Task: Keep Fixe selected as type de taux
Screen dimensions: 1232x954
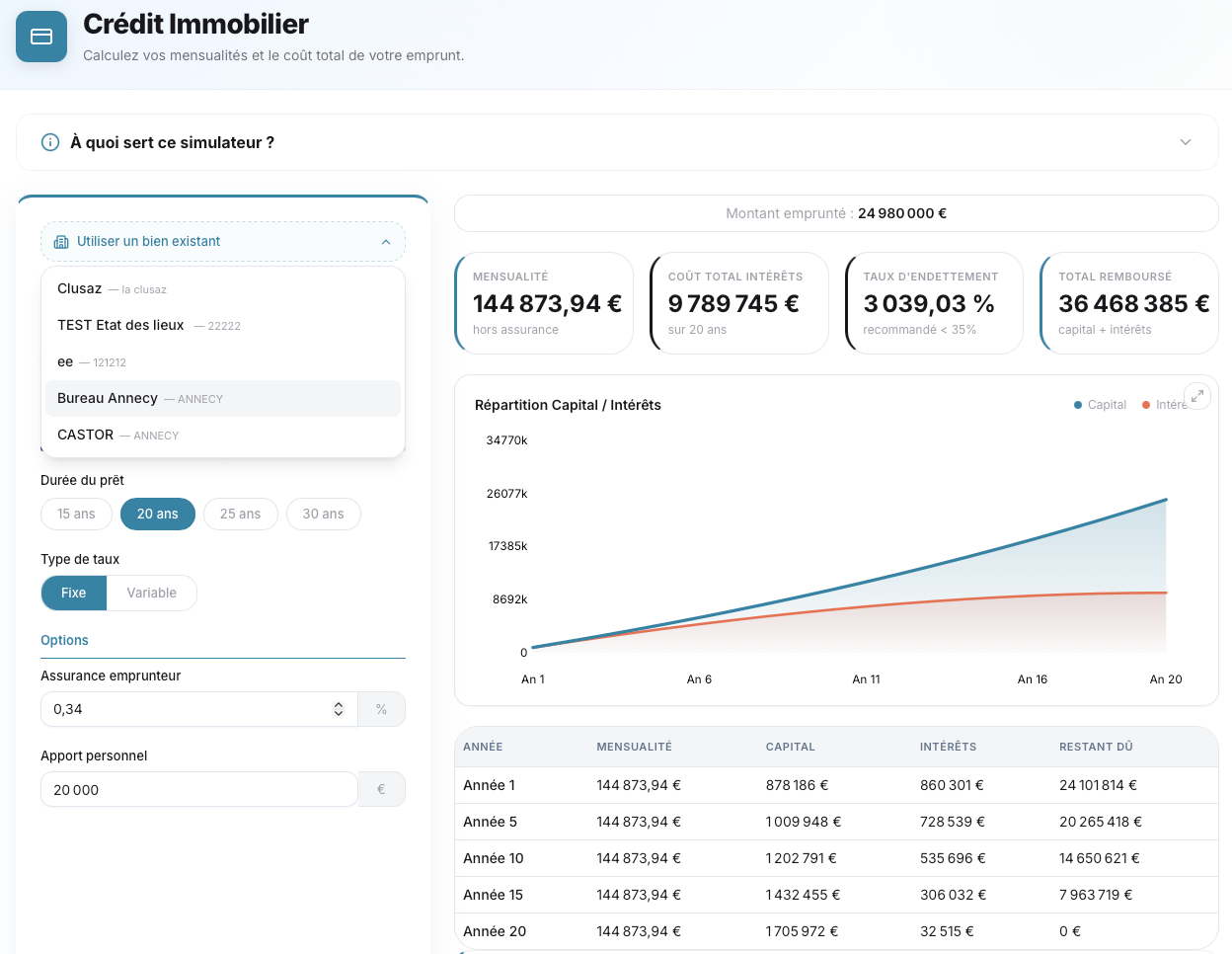Action: click(x=71, y=593)
